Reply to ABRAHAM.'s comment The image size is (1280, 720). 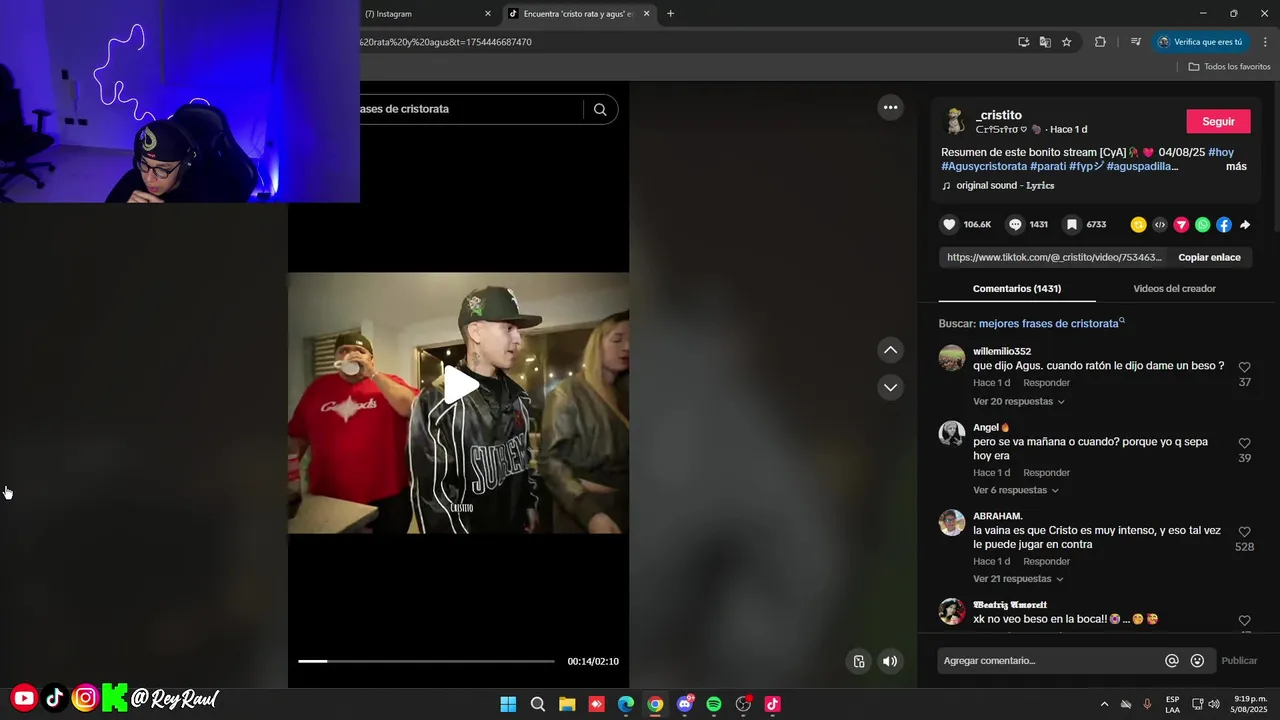point(1046,562)
